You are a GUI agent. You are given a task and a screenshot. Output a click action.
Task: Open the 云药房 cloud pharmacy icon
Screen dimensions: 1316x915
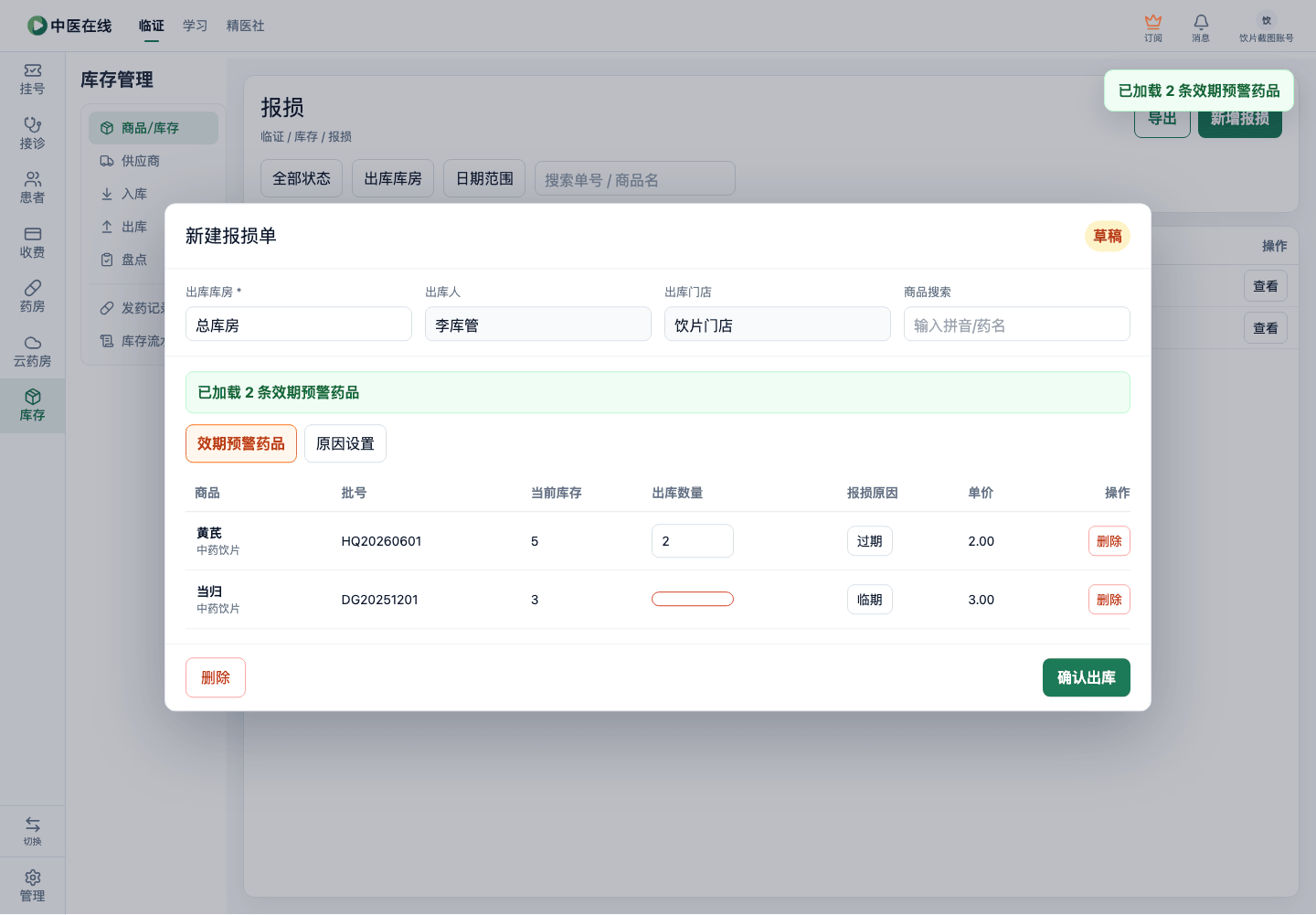click(x=32, y=351)
